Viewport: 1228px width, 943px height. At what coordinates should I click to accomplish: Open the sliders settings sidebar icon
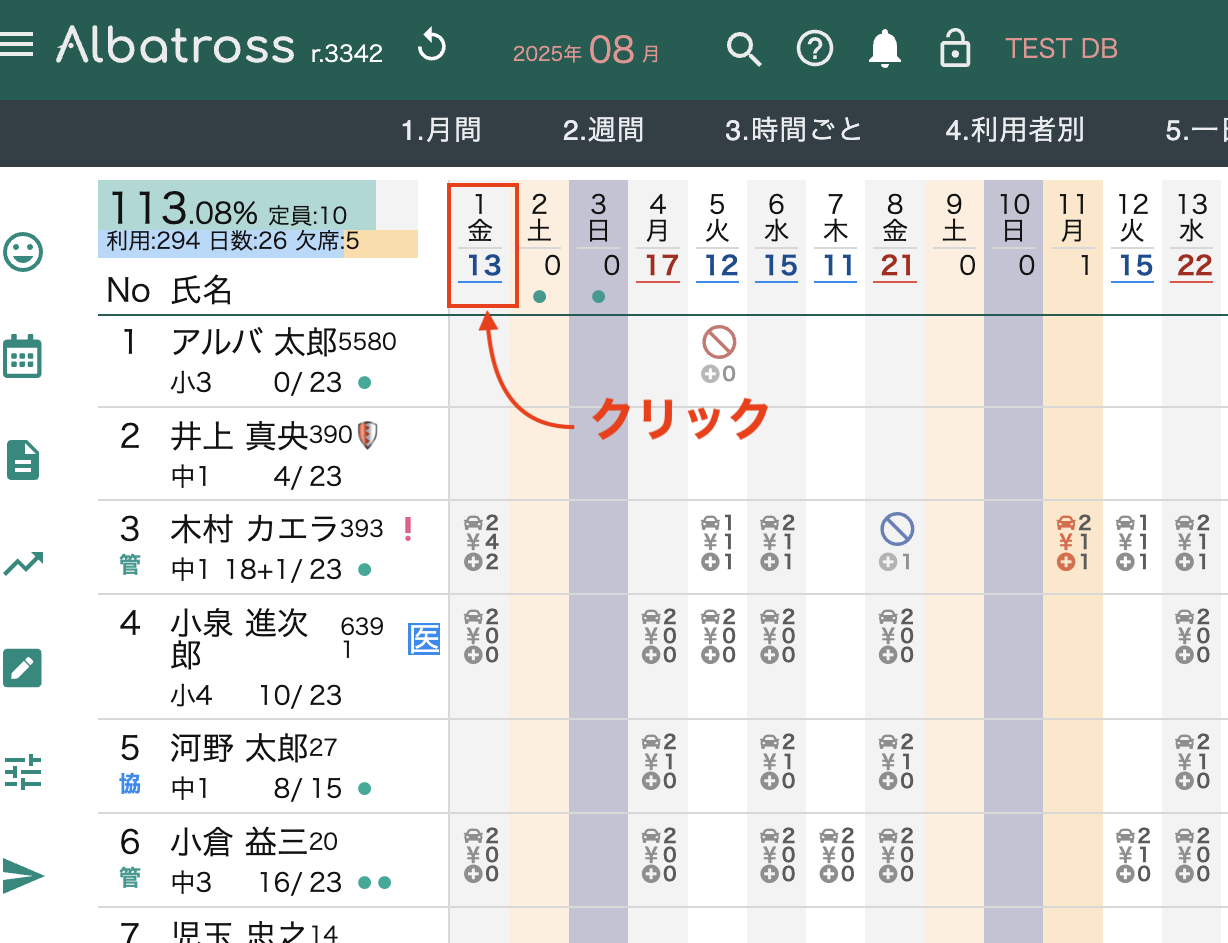[x=22, y=772]
